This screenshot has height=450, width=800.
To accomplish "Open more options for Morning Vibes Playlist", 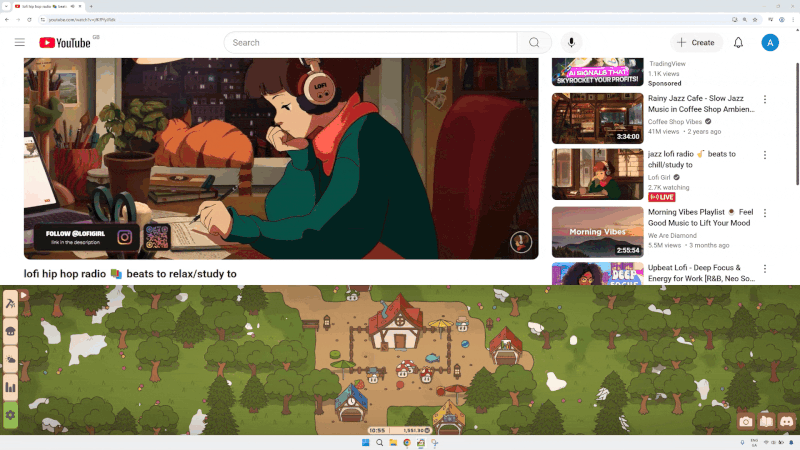I will (764, 213).
